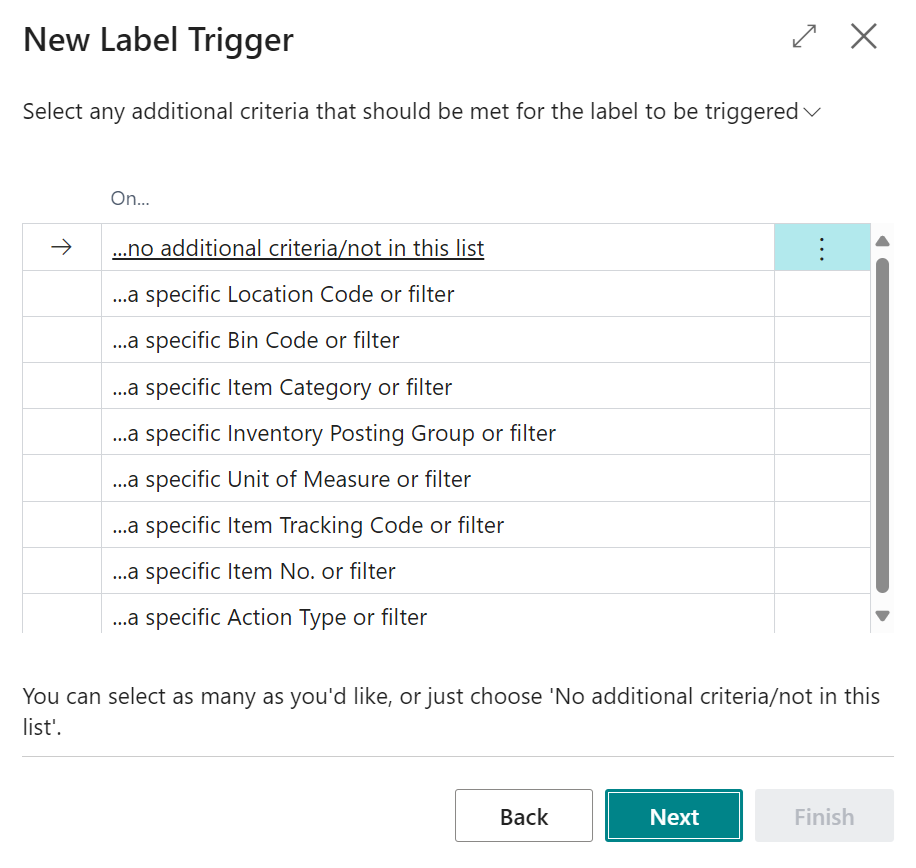Select '...a specific Item Tracking Code or filter'
This screenshot has height=868, width=916.
click(307, 524)
